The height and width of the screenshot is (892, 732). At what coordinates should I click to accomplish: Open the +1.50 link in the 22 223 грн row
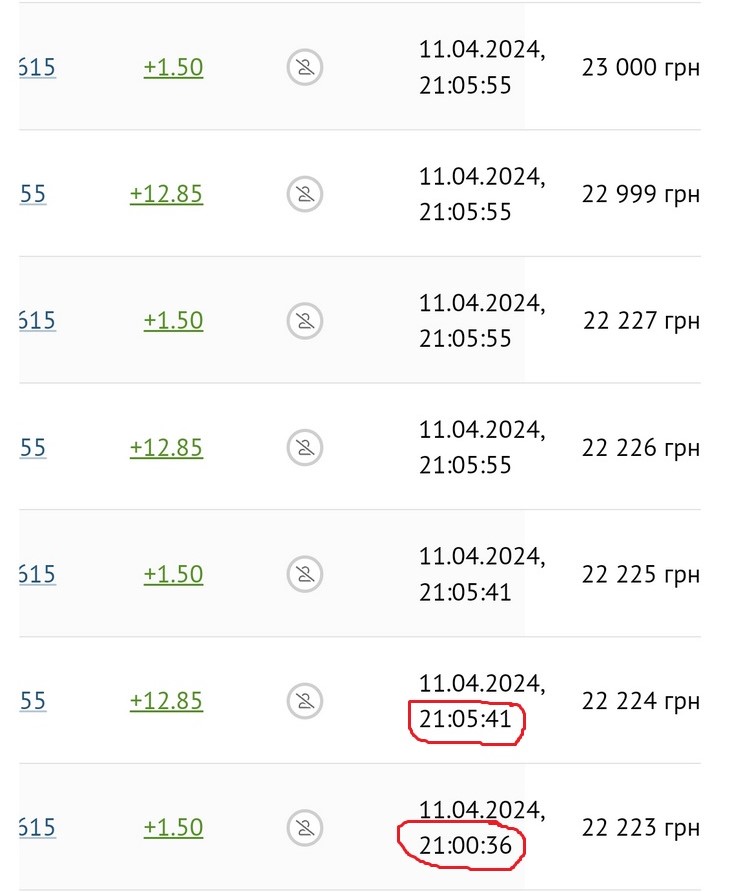(x=173, y=828)
